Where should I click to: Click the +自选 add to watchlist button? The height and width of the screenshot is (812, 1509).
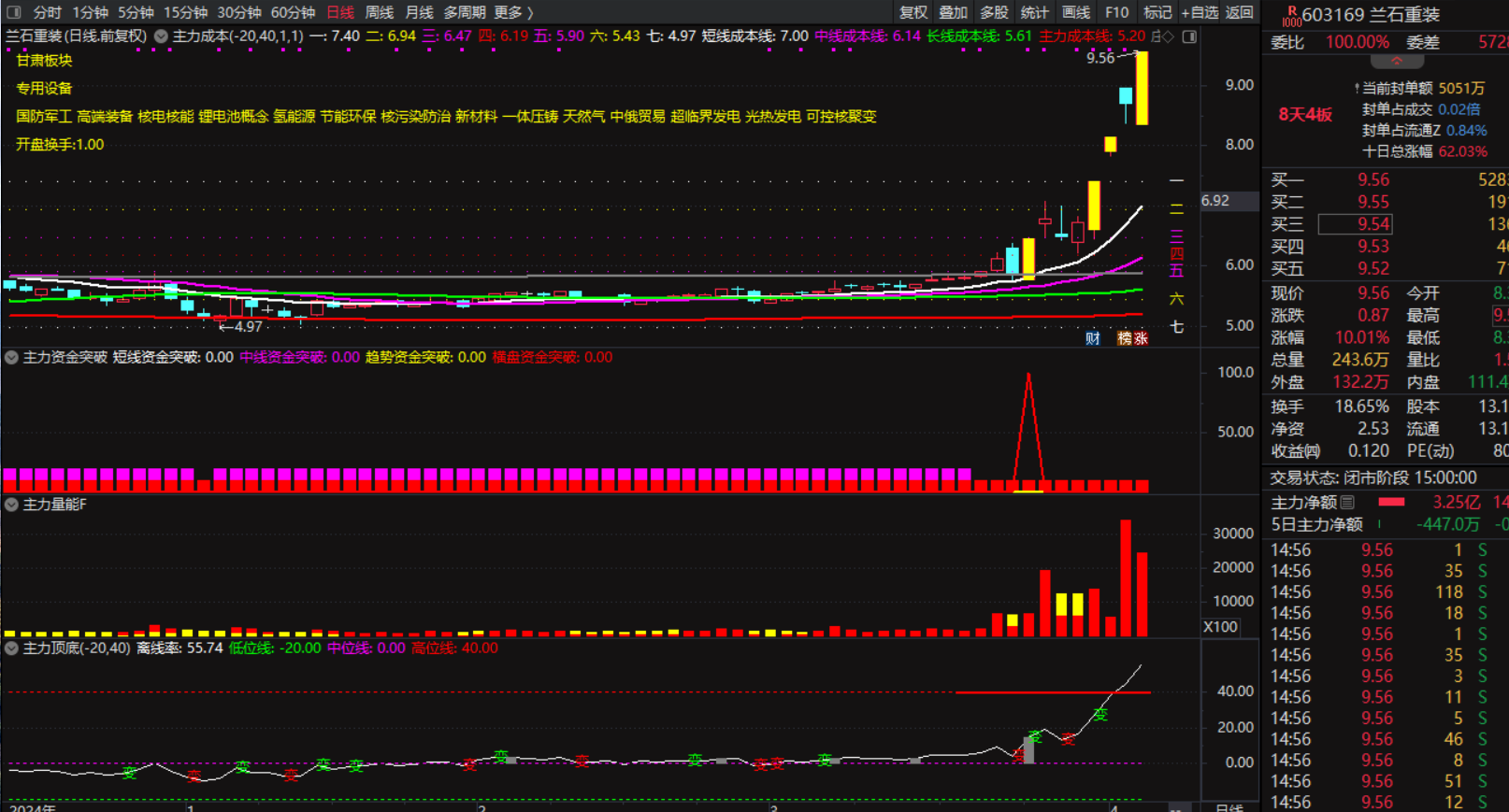pos(1200,12)
